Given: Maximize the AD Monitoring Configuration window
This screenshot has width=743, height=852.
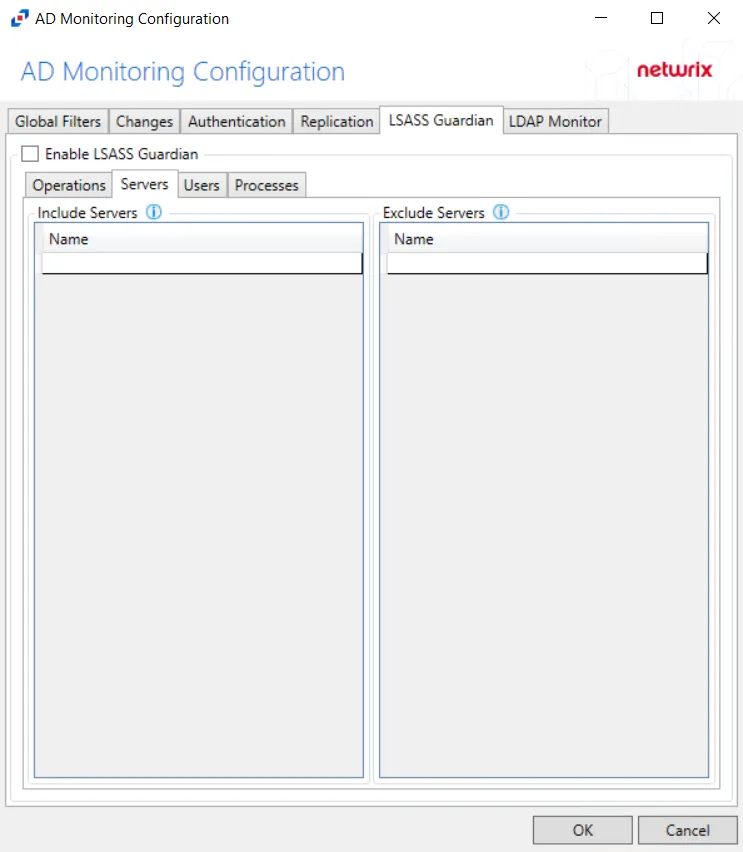Looking at the screenshot, I should pyautogui.click(x=657, y=18).
